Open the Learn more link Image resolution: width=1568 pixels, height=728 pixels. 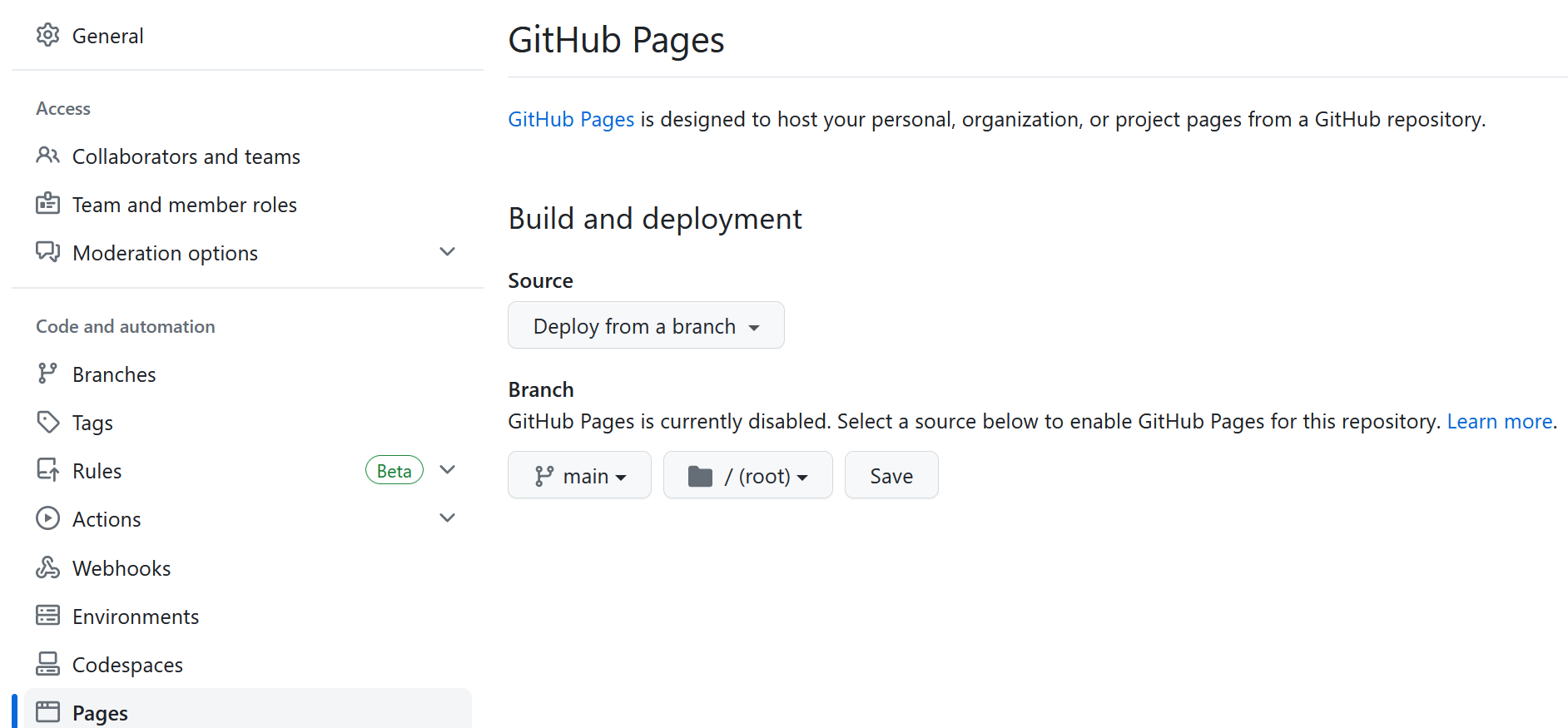click(x=1500, y=421)
